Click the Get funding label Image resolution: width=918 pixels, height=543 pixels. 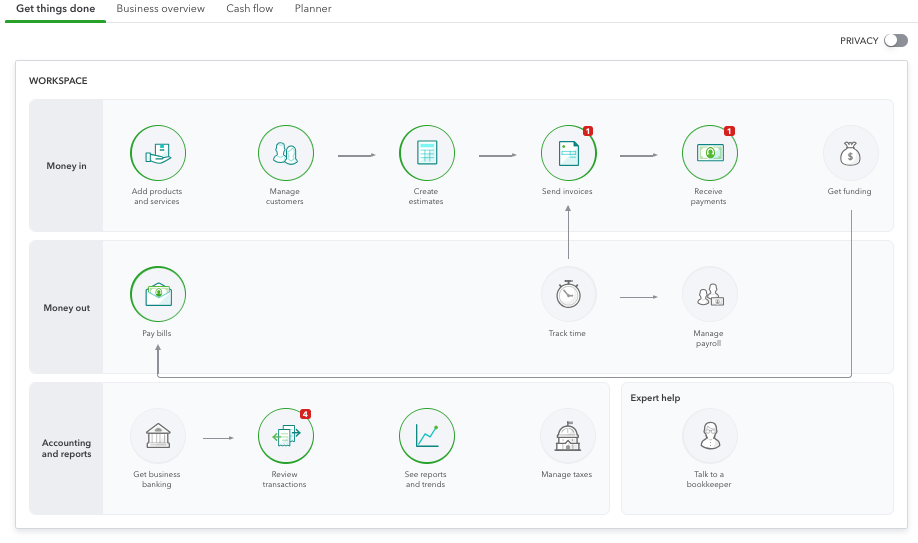tap(849, 191)
